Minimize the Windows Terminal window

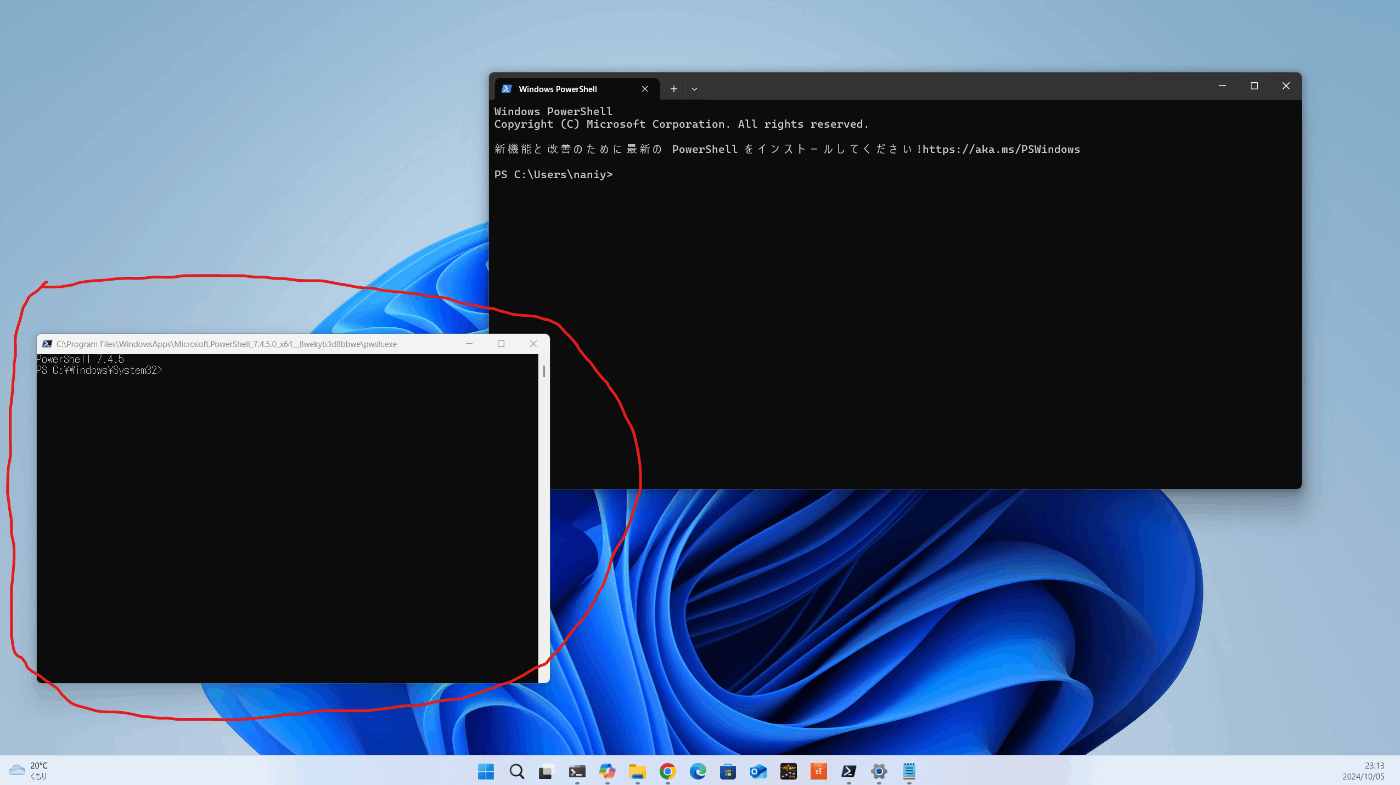[1222, 86]
